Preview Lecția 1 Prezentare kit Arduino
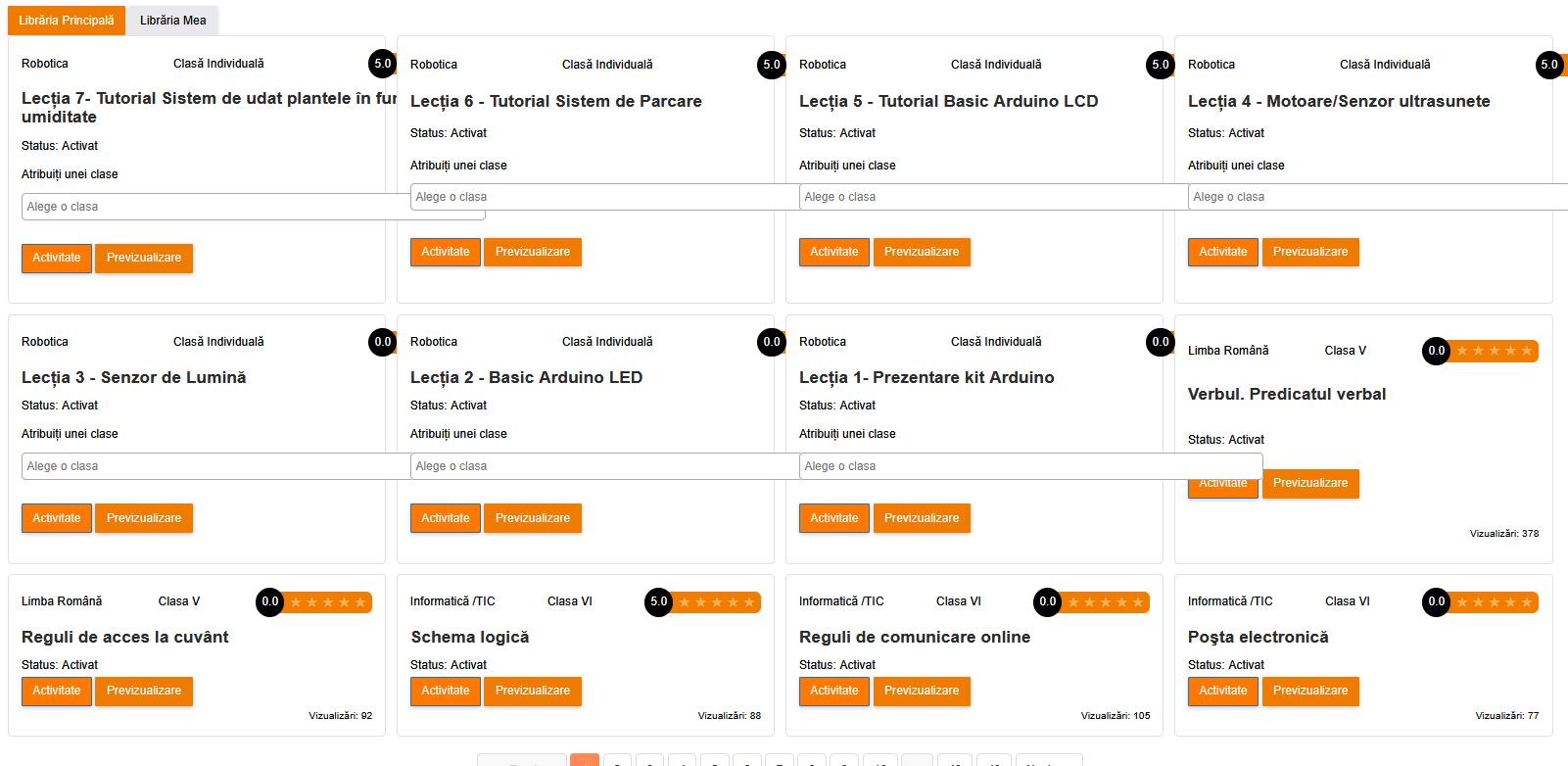The image size is (1568, 766). (x=921, y=518)
